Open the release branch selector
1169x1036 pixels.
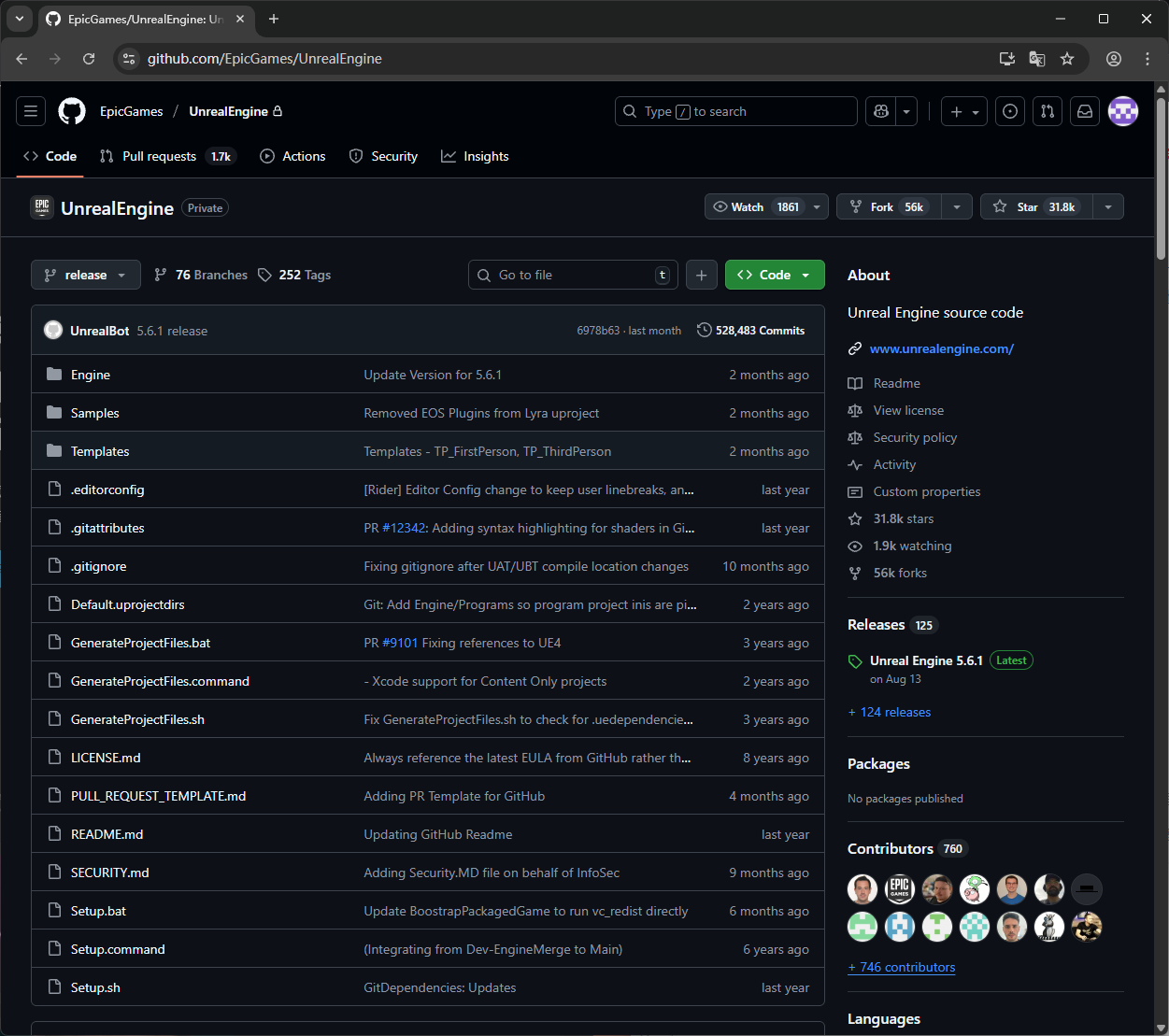point(86,275)
